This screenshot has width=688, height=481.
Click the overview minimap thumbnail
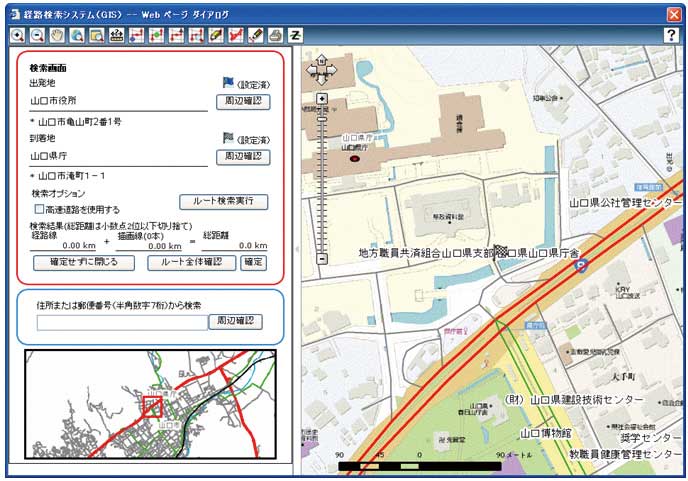pyautogui.click(x=150, y=404)
